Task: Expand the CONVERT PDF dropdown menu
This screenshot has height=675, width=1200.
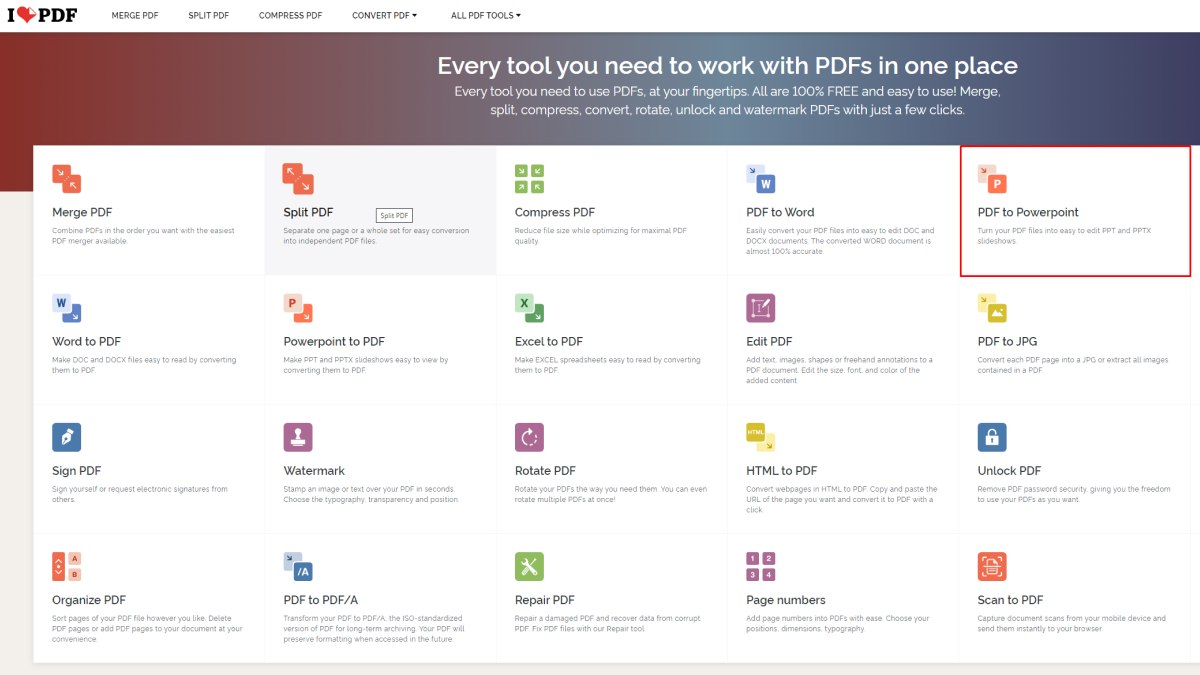Action: coord(385,16)
